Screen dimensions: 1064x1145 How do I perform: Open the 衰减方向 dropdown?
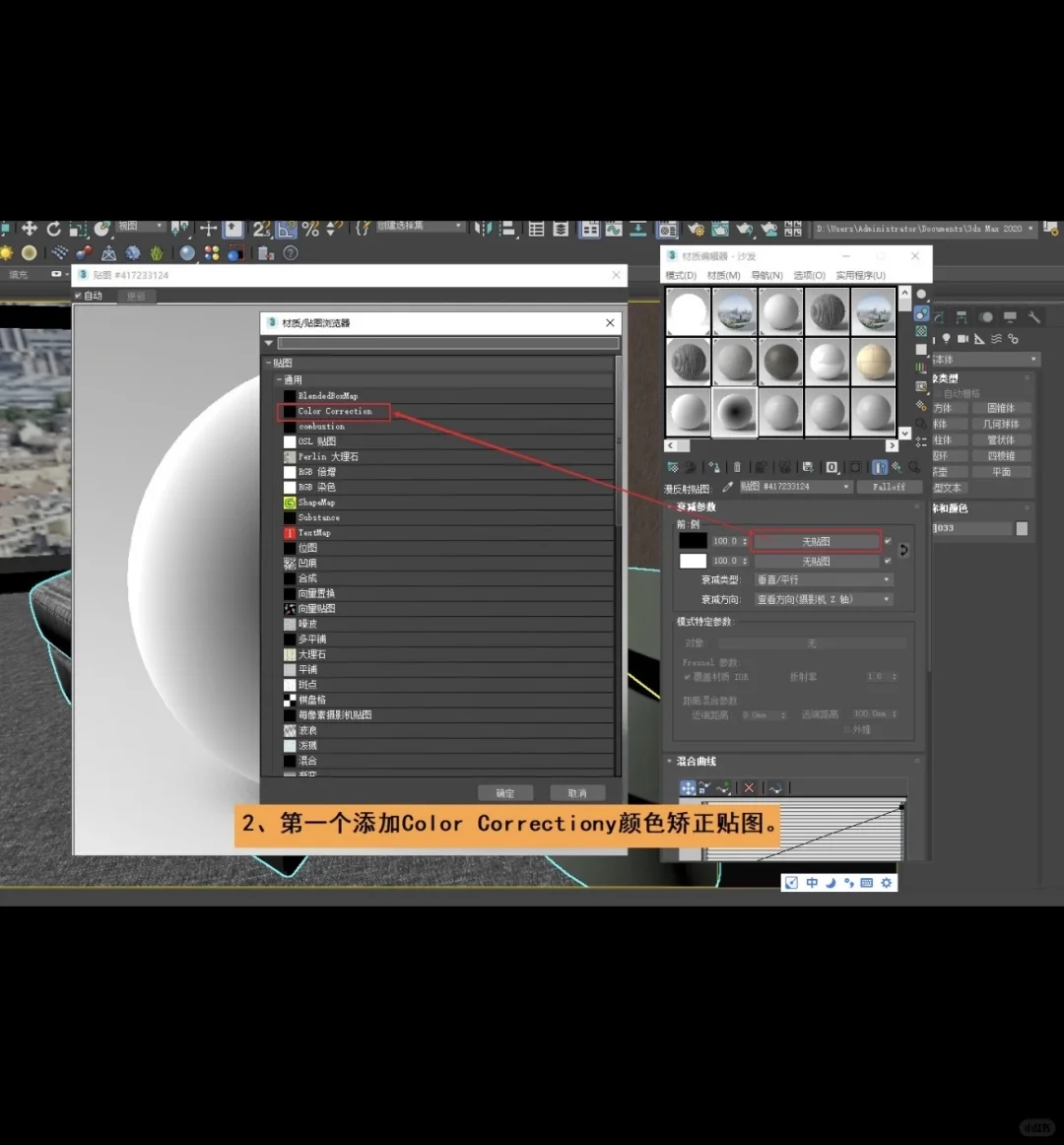pos(824,599)
